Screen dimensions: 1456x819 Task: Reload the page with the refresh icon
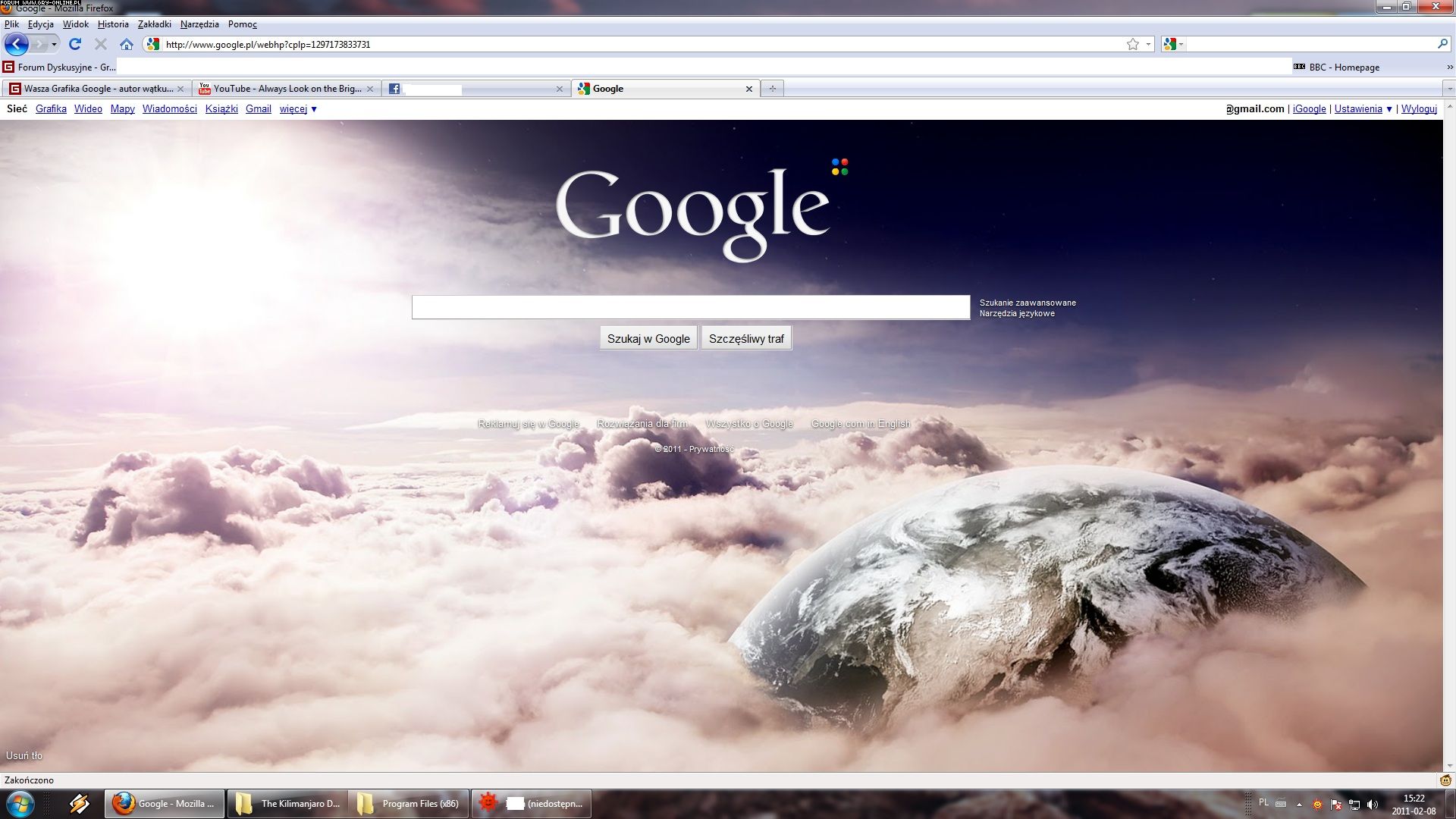coord(75,44)
